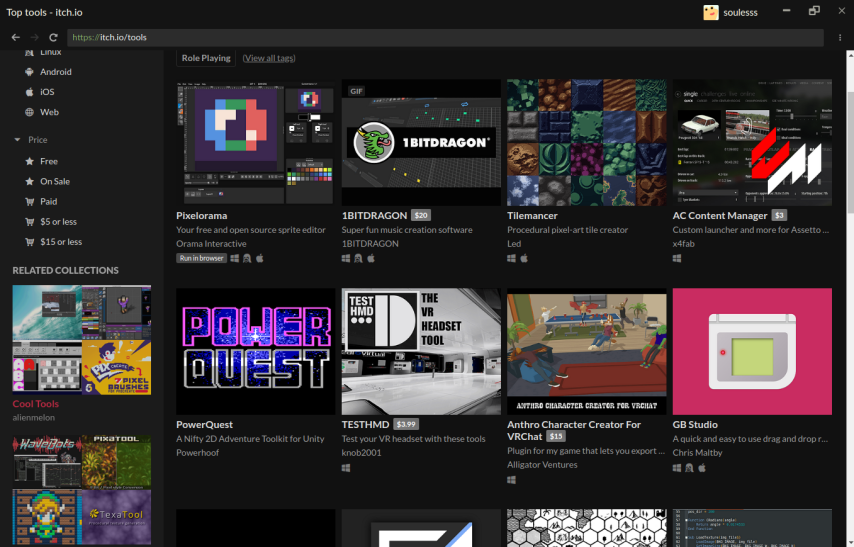Screen dimensions: 854x547
Task: Click the Linux icon under GB Studio
Action: [x=690, y=467]
